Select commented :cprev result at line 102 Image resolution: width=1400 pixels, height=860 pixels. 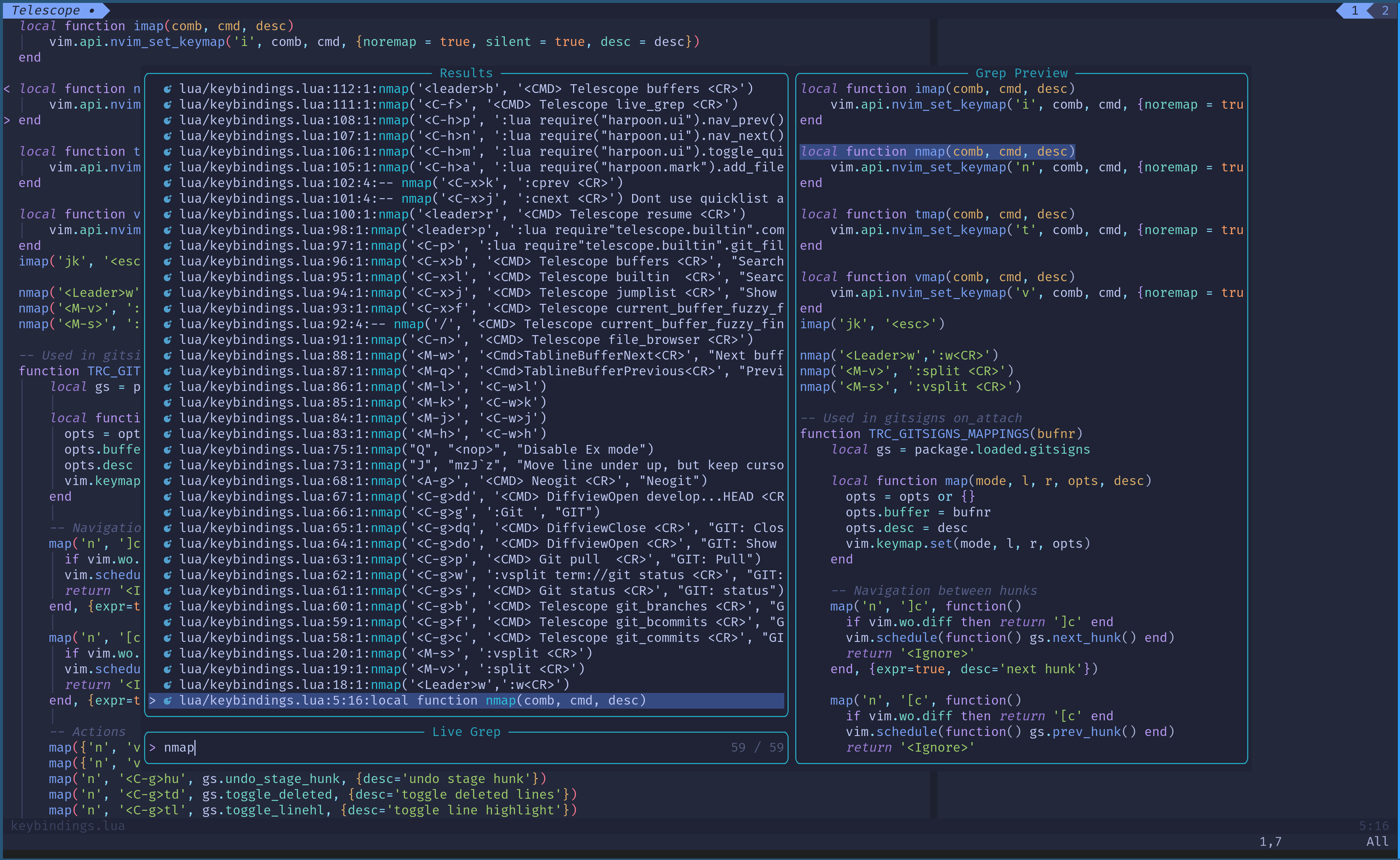pyautogui.click(x=467, y=183)
